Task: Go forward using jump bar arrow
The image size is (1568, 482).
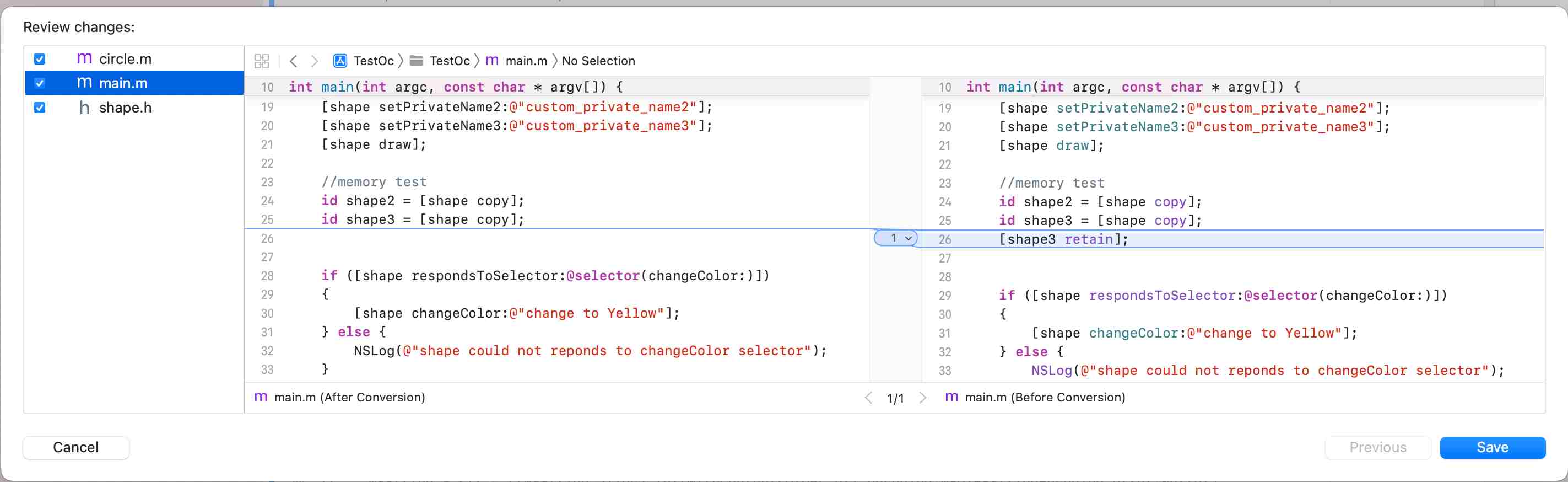Action: 314,61
